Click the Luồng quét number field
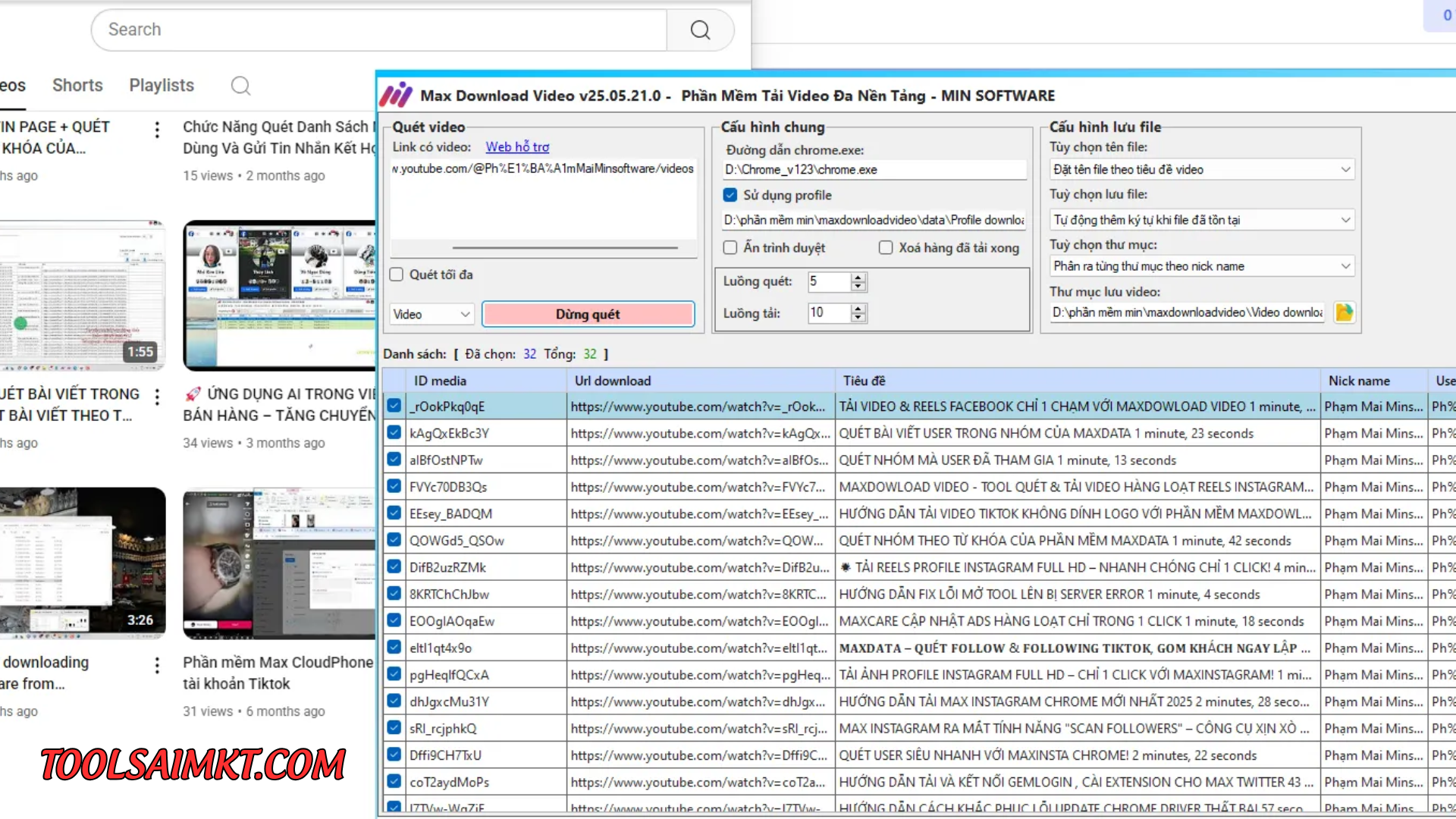The image size is (1456, 819). tap(829, 281)
